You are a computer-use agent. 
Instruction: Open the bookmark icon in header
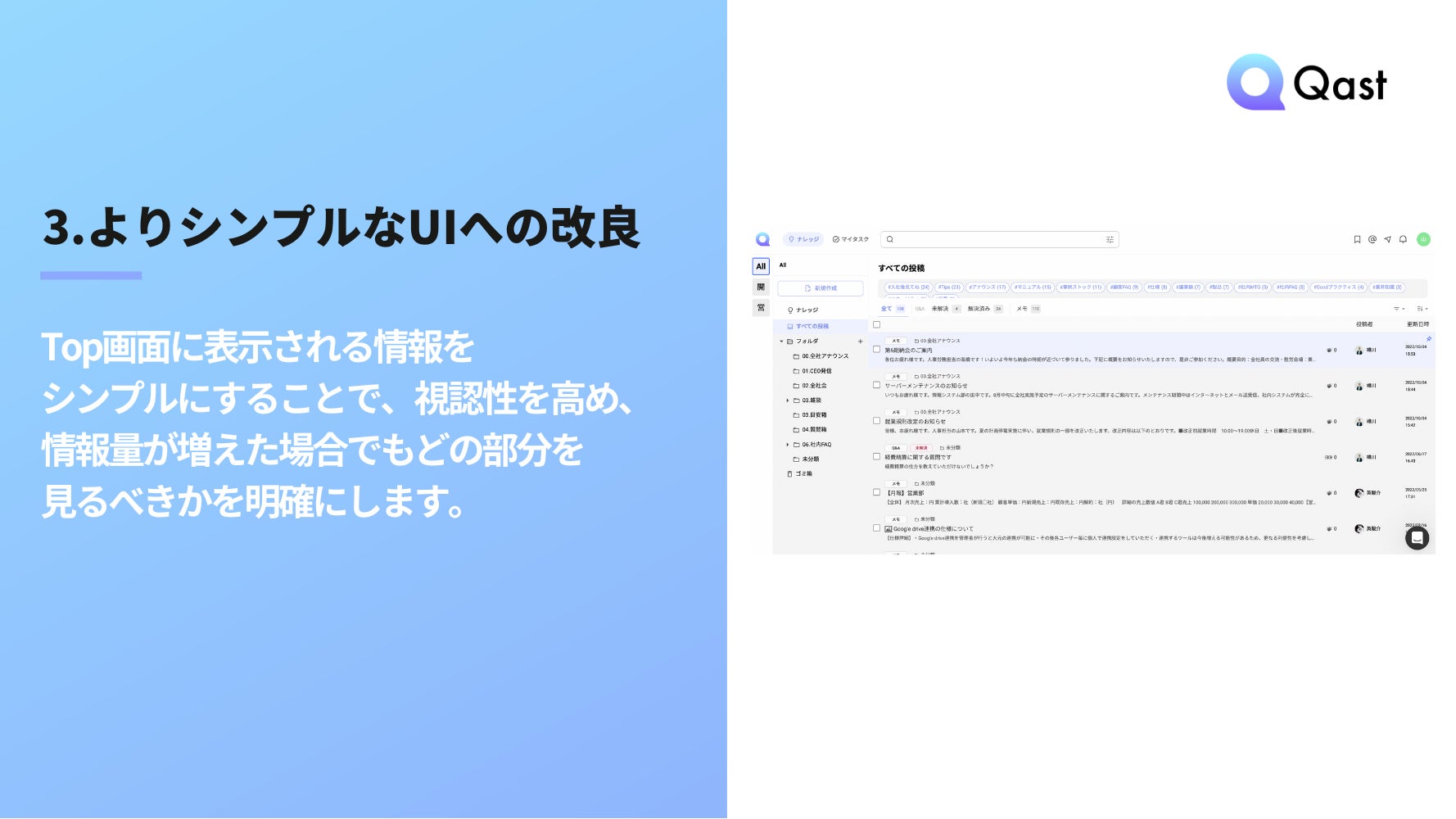(x=1357, y=240)
